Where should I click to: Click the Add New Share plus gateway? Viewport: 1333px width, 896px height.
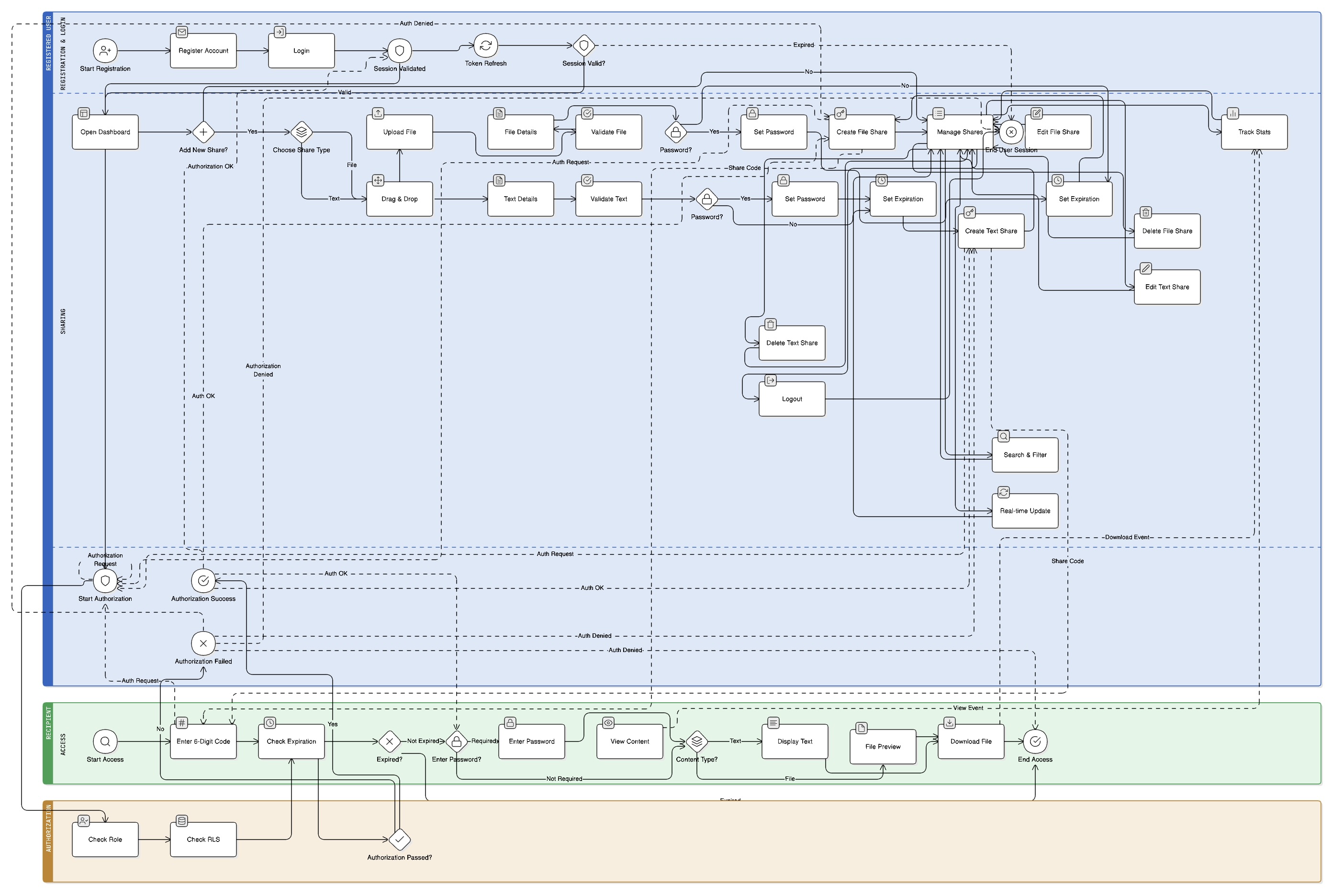pyautogui.click(x=203, y=132)
